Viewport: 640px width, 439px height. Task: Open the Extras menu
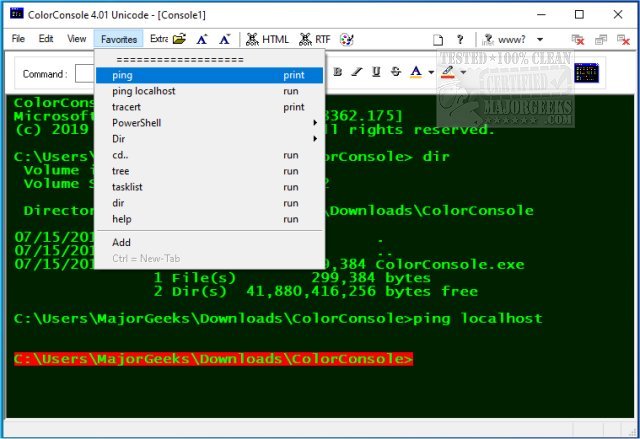pos(159,39)
